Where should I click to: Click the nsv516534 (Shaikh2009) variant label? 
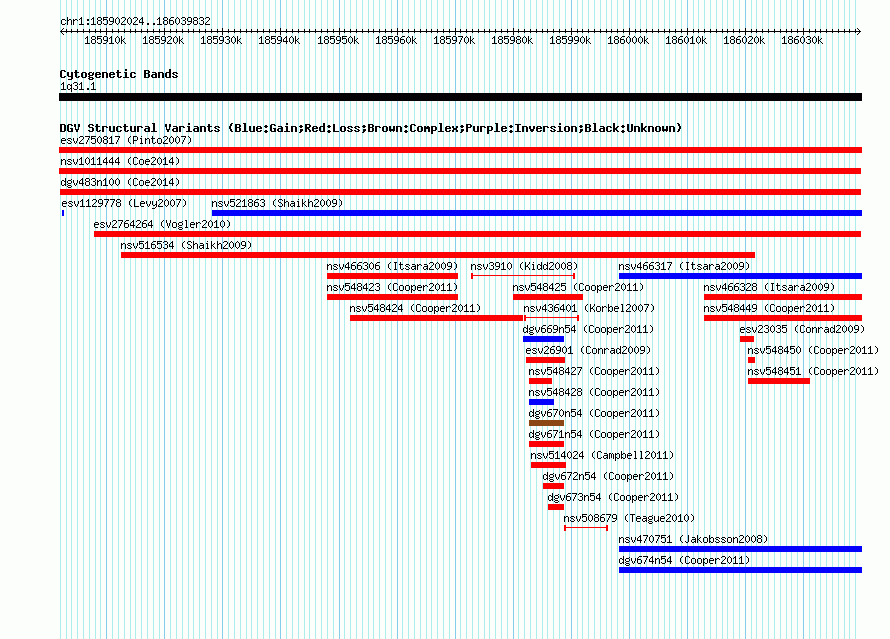pyautogui.click(x=186, y=245)
